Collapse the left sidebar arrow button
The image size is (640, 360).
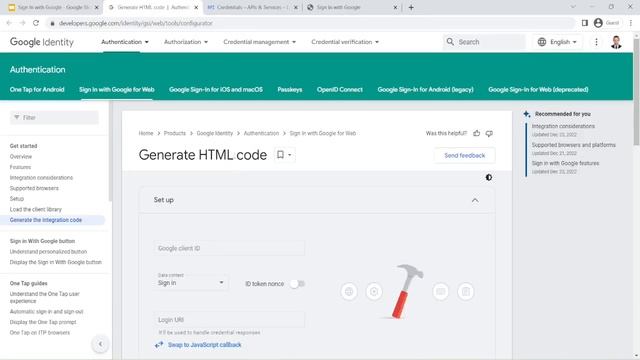point(100,344)
